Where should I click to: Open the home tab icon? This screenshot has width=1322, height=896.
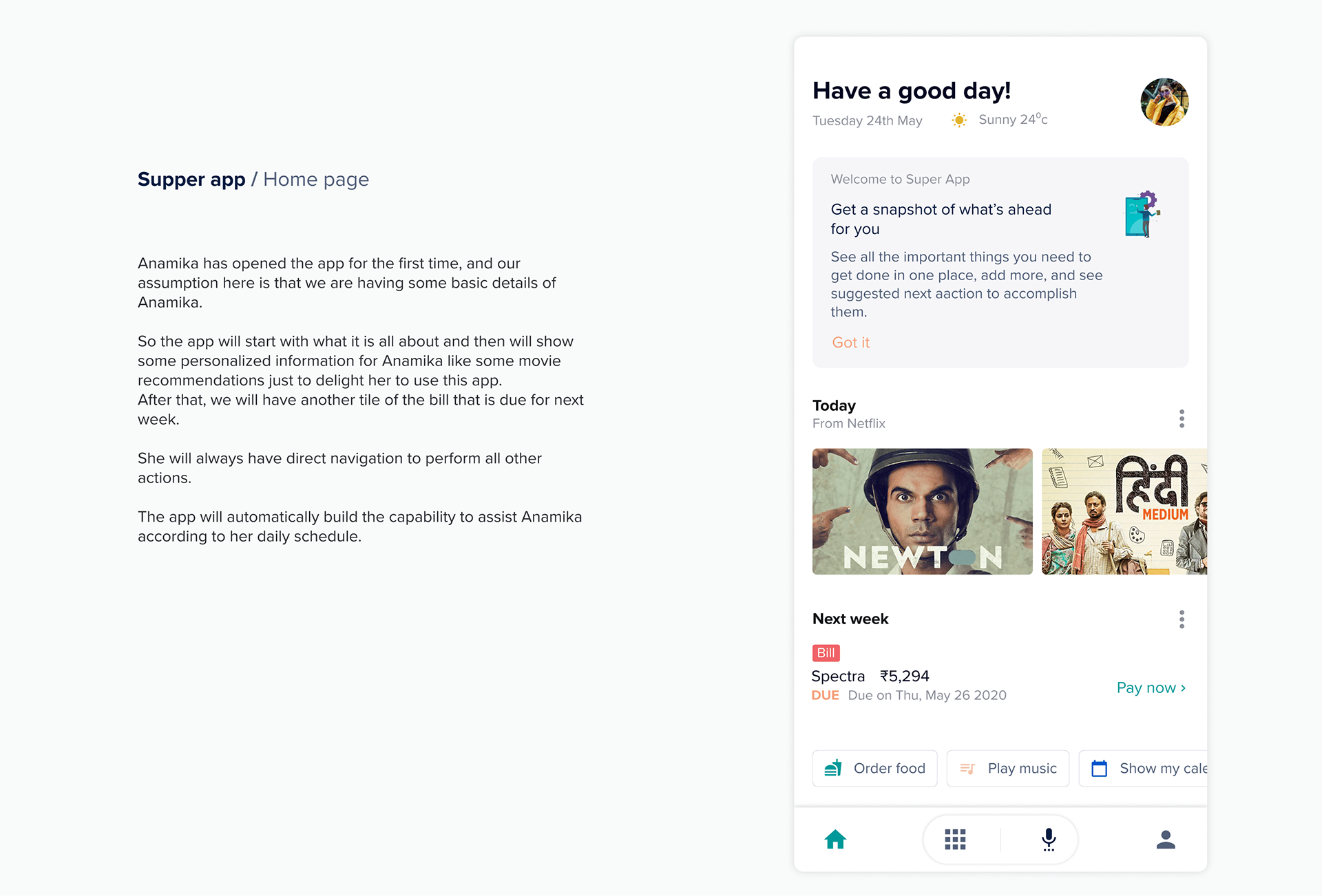835,840
